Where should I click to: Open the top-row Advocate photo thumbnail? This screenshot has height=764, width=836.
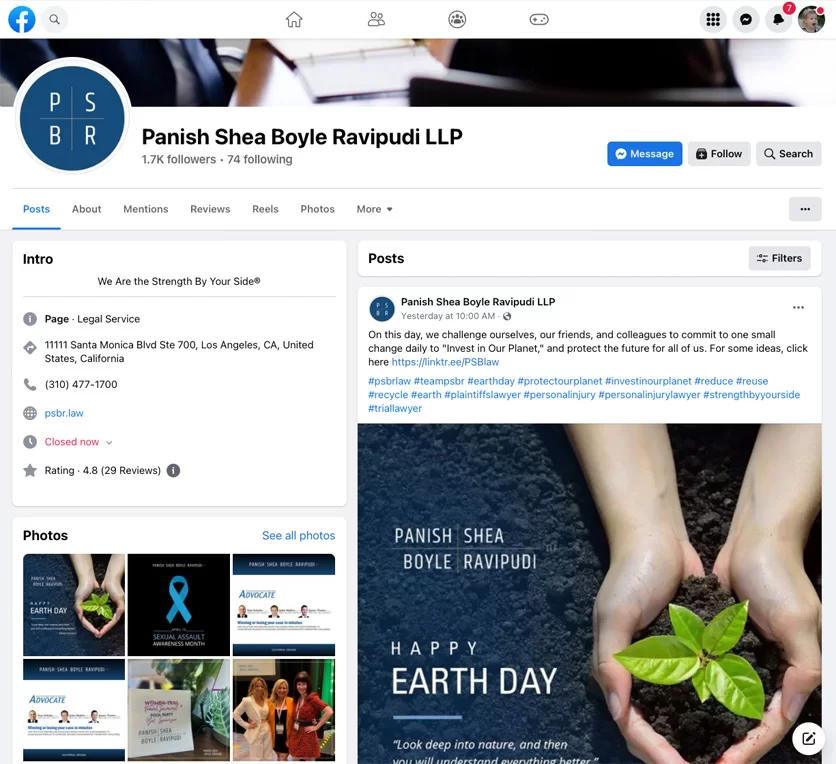[x=284, y=605]
